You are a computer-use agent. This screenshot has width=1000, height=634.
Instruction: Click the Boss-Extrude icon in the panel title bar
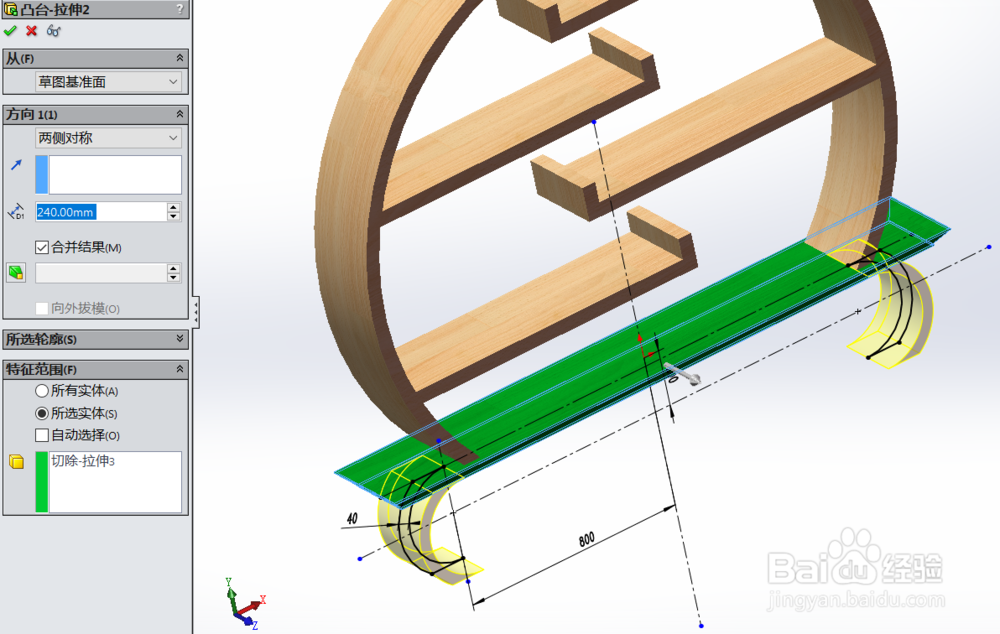(x=10, y=8)
